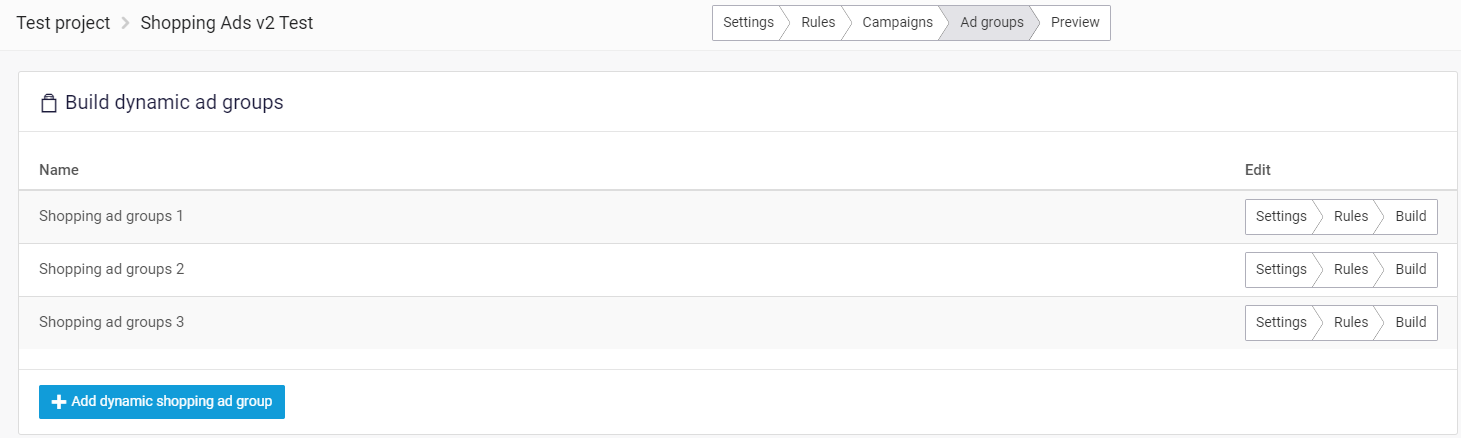The width and height of the screenshot is (1461, 438).
Task: Click the plus icon on the add button
Action: click(59, 402)
